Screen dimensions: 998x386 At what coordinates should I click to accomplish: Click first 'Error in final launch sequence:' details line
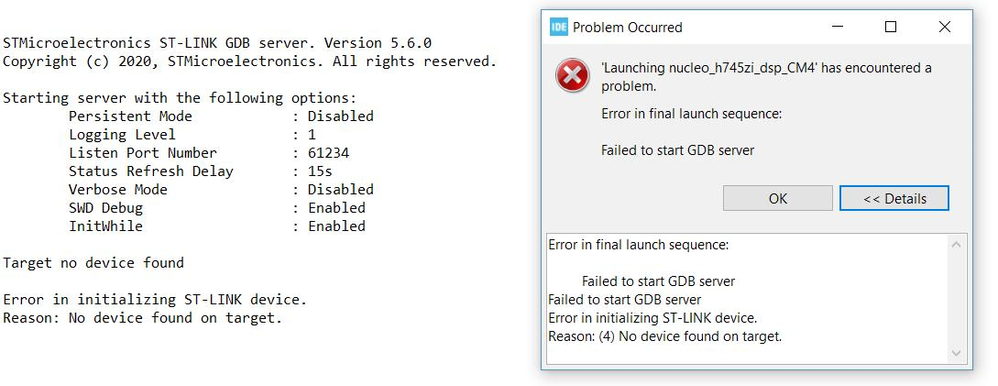638,245
